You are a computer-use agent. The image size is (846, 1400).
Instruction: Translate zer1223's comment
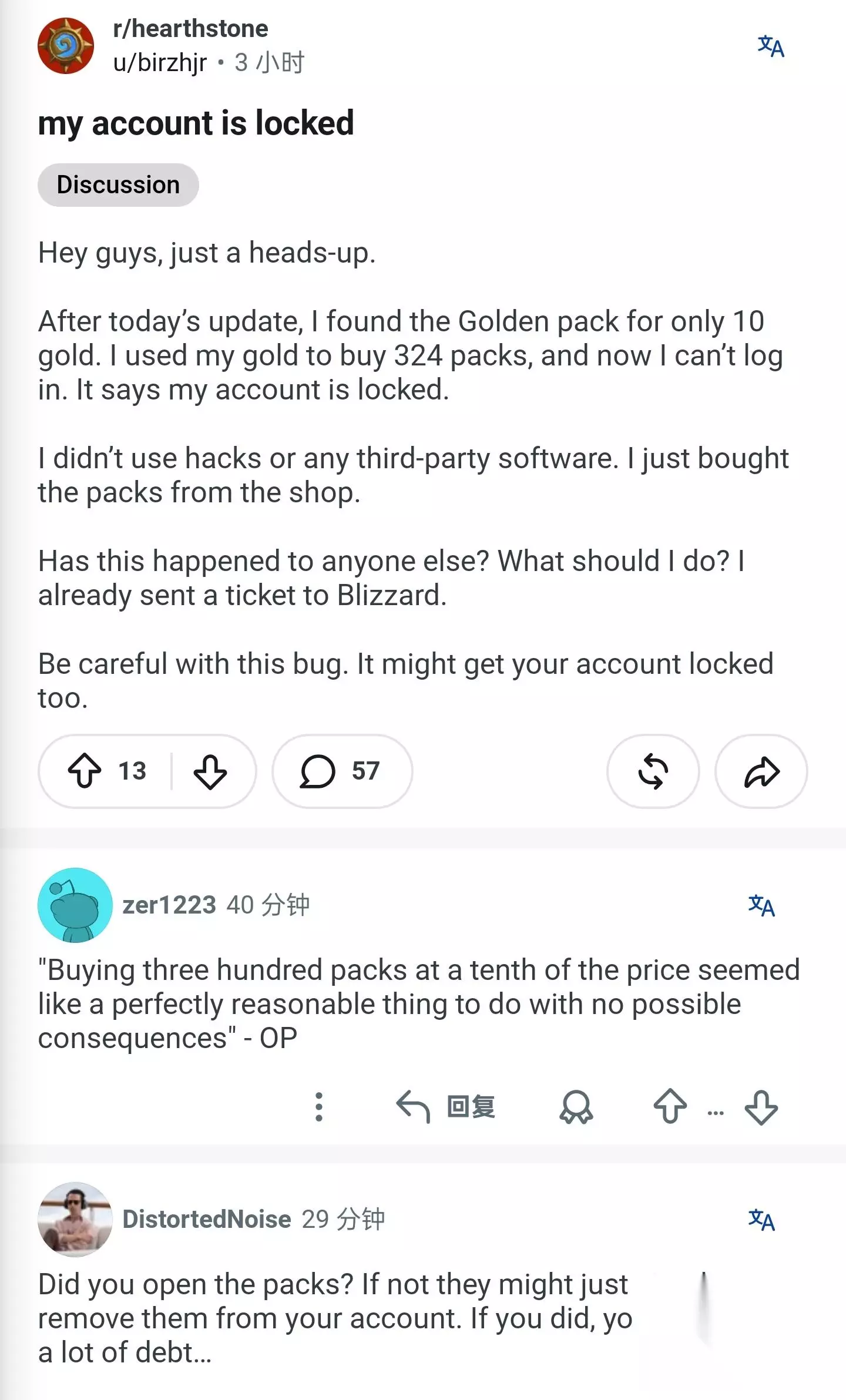761,905
